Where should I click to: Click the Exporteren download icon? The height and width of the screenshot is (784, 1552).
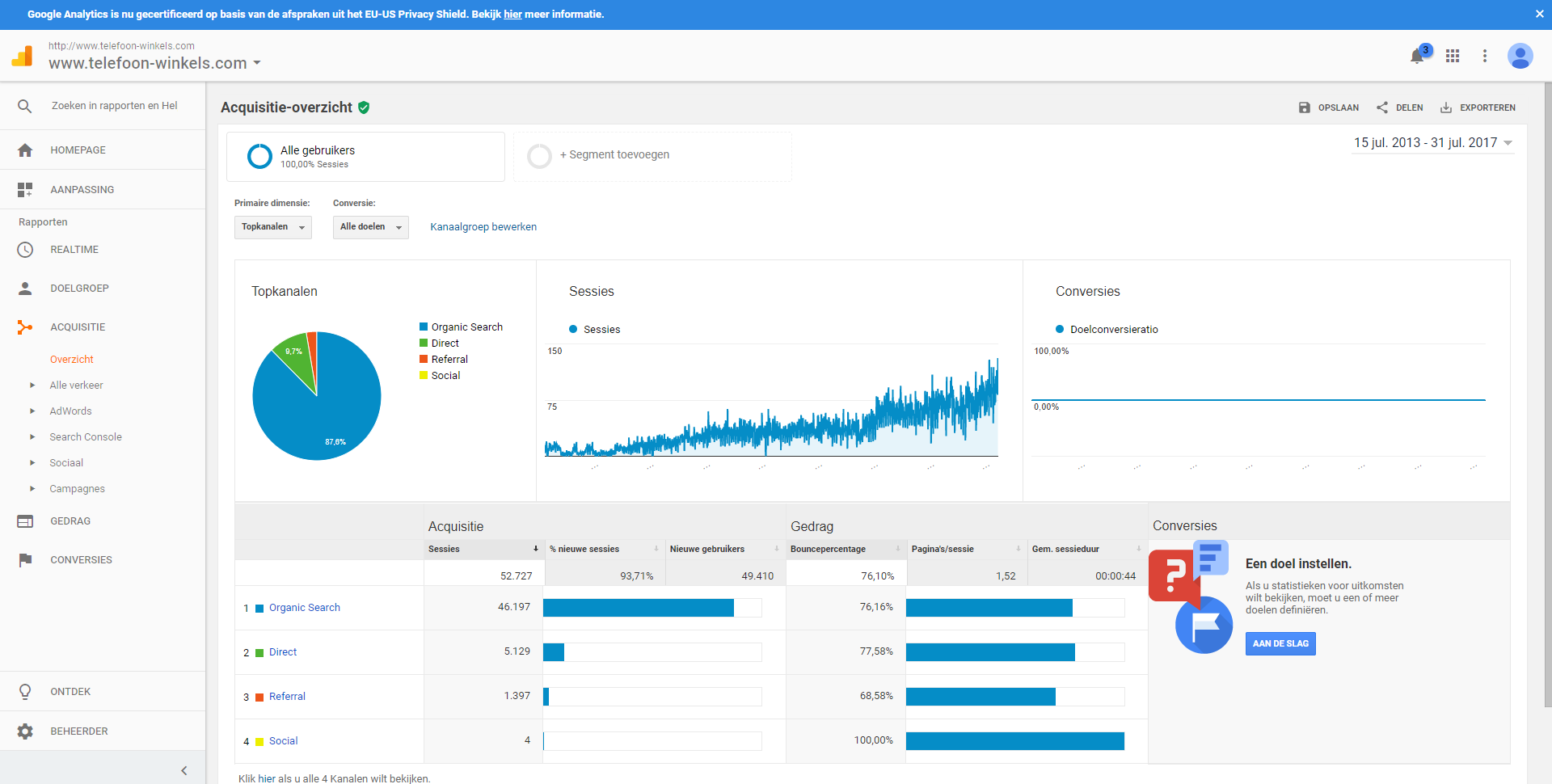(1446, 107)
